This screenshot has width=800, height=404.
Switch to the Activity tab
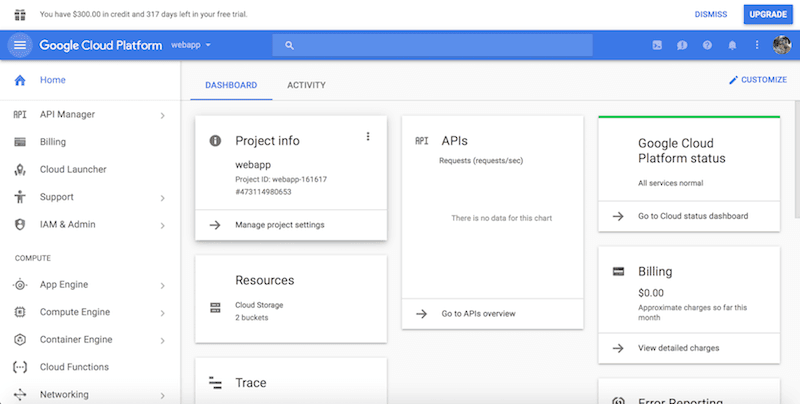(x=306, y=85)
